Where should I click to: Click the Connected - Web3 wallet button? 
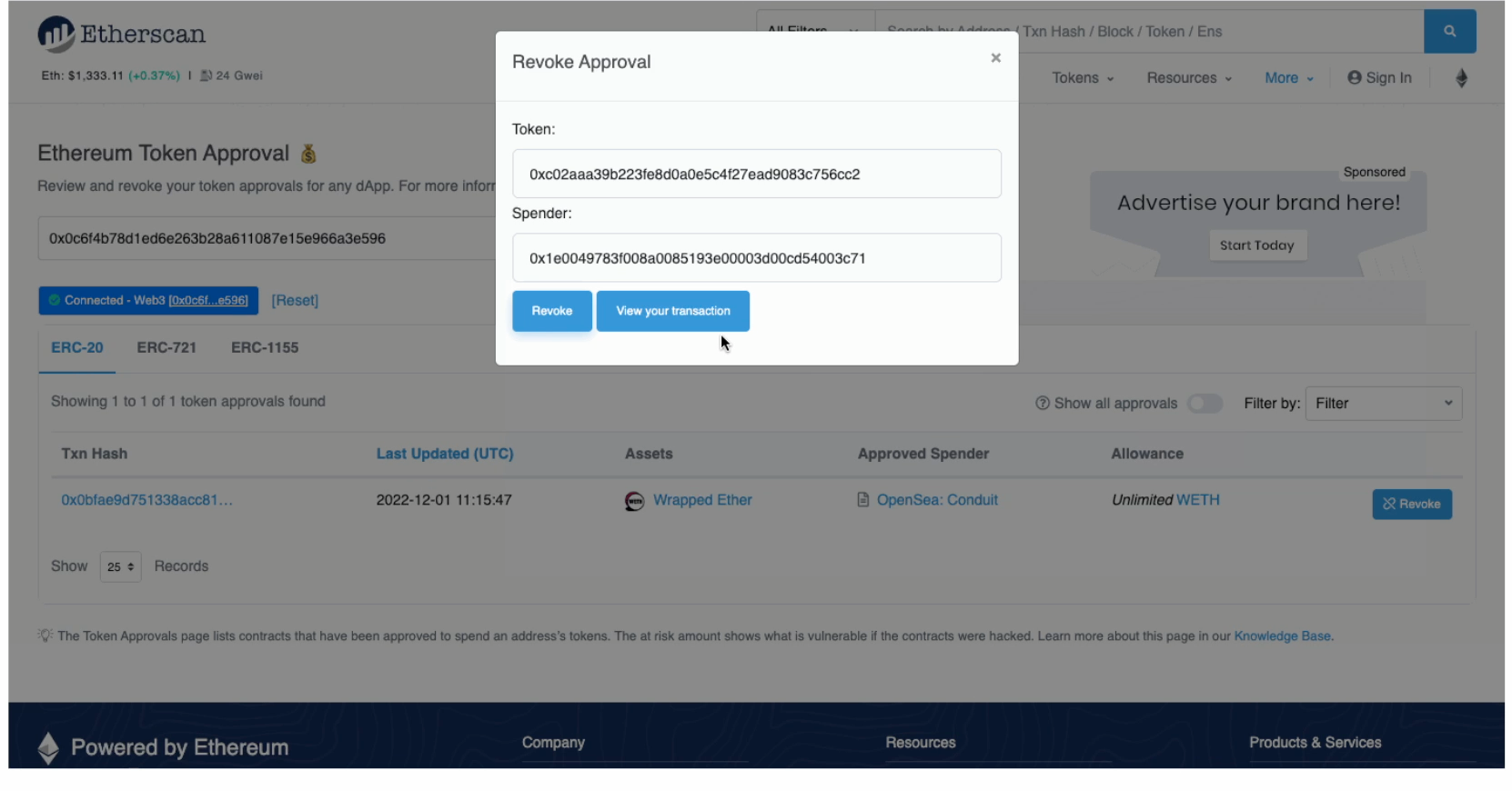click(148, 301)
